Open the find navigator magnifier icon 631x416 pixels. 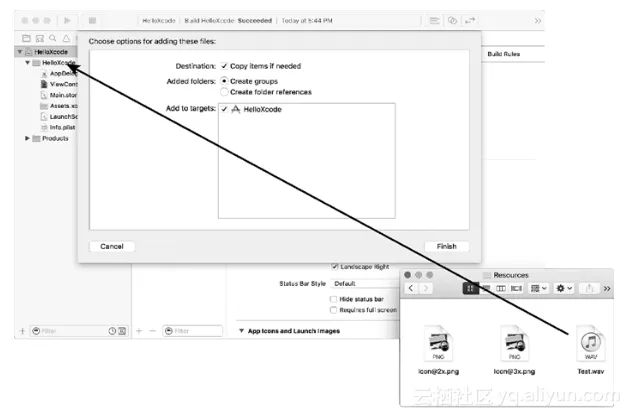(x=53, y=38)
